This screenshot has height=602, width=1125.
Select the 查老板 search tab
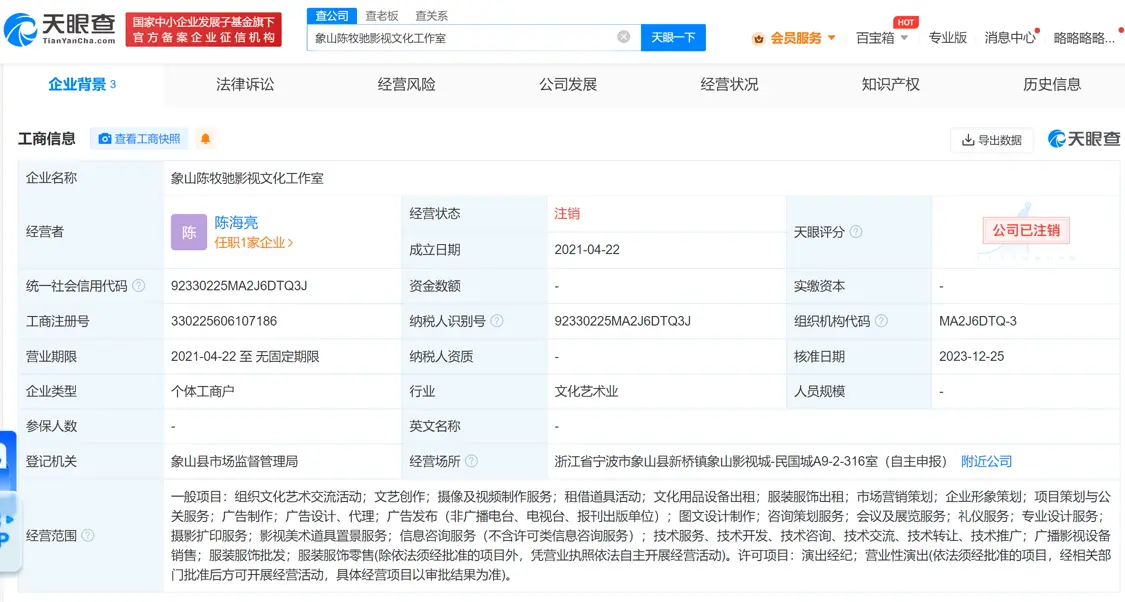click(x=381, y=15)
